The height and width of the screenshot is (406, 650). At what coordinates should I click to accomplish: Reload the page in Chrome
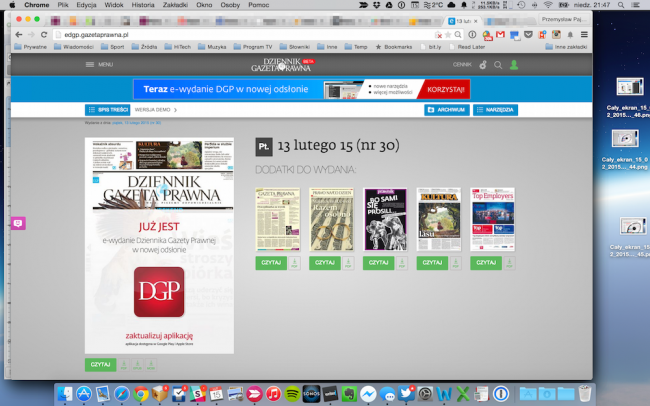pyautogui.click(x=44, y=35)
